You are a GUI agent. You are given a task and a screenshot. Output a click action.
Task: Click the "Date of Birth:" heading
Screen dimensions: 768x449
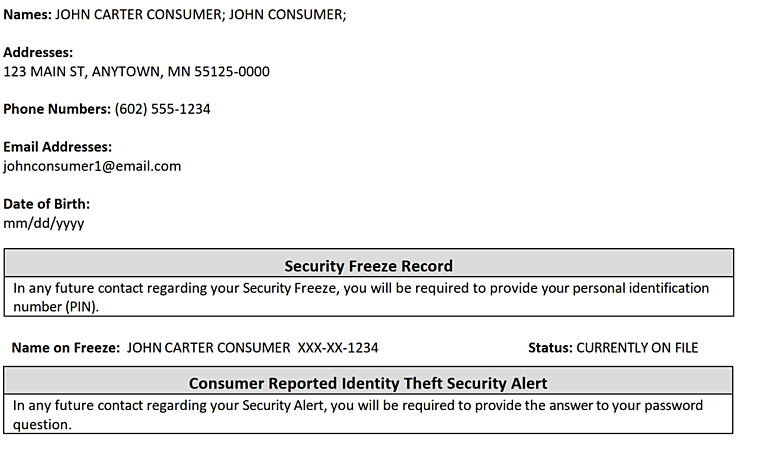(x=46, y=204)
